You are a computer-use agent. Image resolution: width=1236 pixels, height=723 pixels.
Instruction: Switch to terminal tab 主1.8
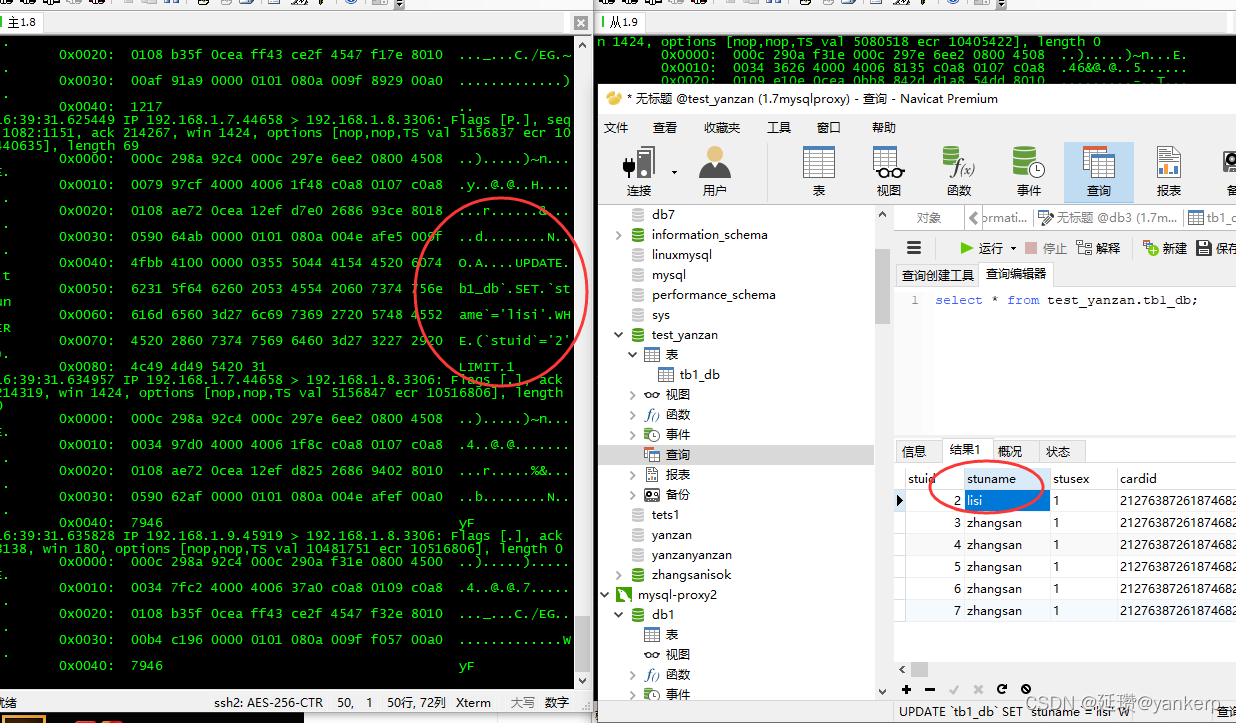coord(20,22)
